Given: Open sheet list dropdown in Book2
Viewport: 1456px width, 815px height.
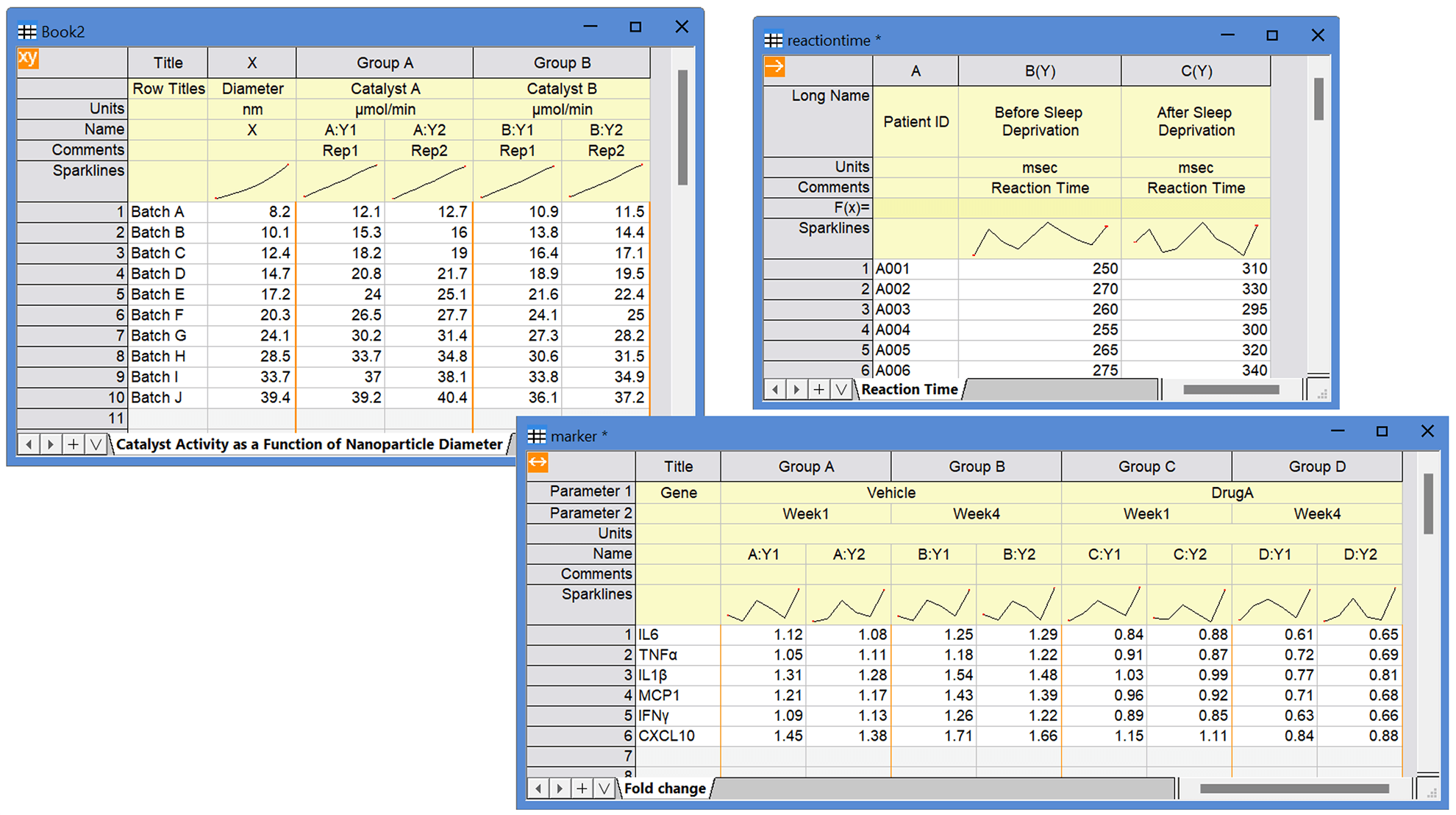Looking at the screenshot, I should pyautogui.click(x=96, y=444).
